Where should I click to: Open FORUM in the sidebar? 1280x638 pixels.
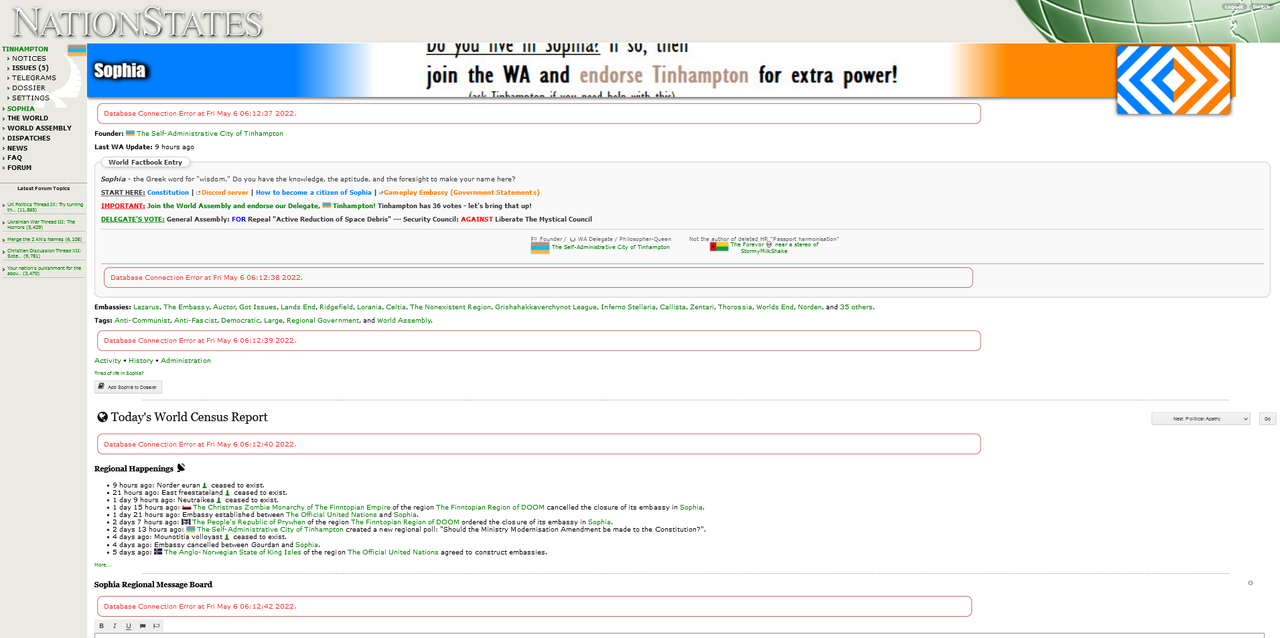point(19,168)
